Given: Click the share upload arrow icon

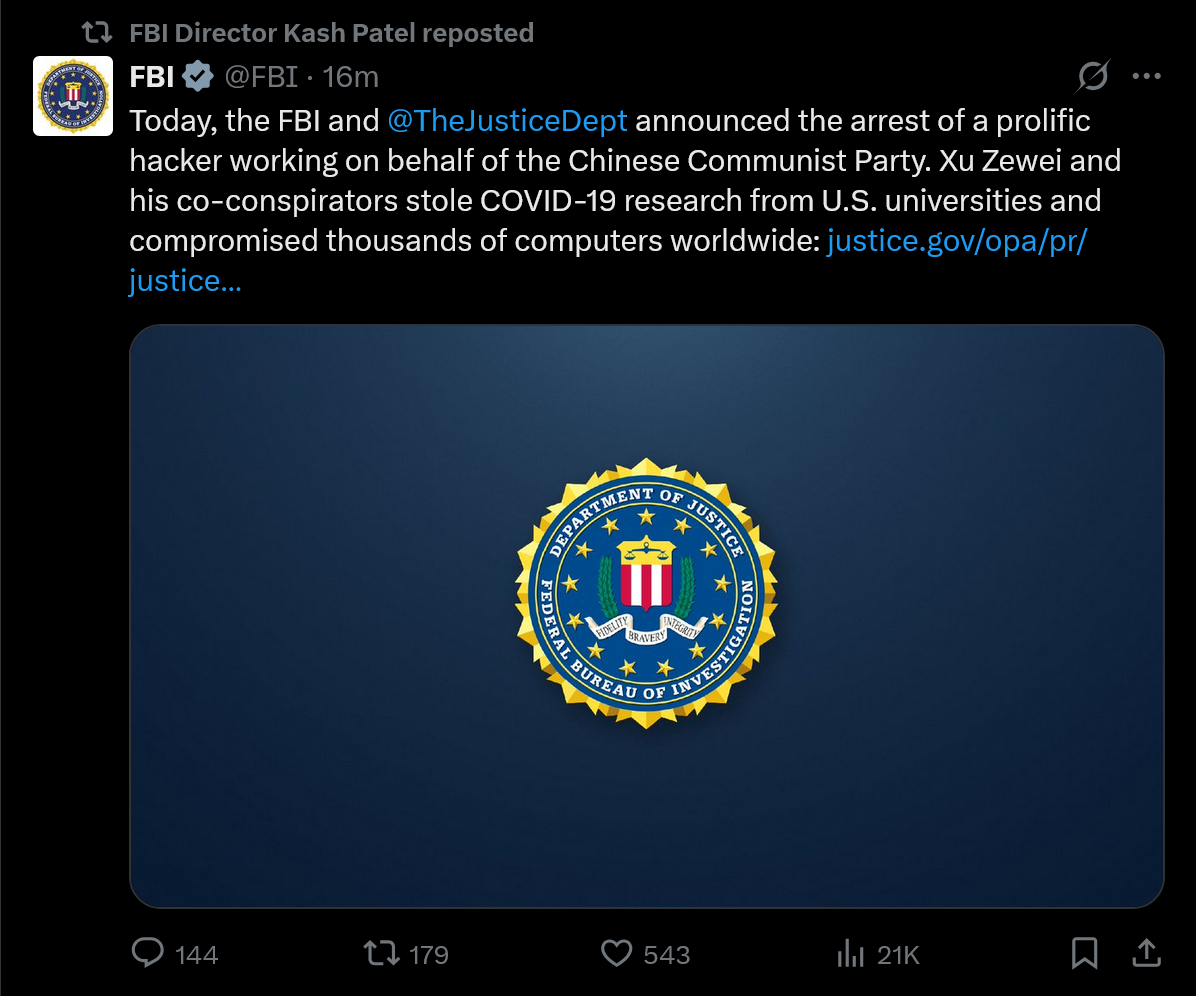Looking at the screenshot, I should point(1146,953).
